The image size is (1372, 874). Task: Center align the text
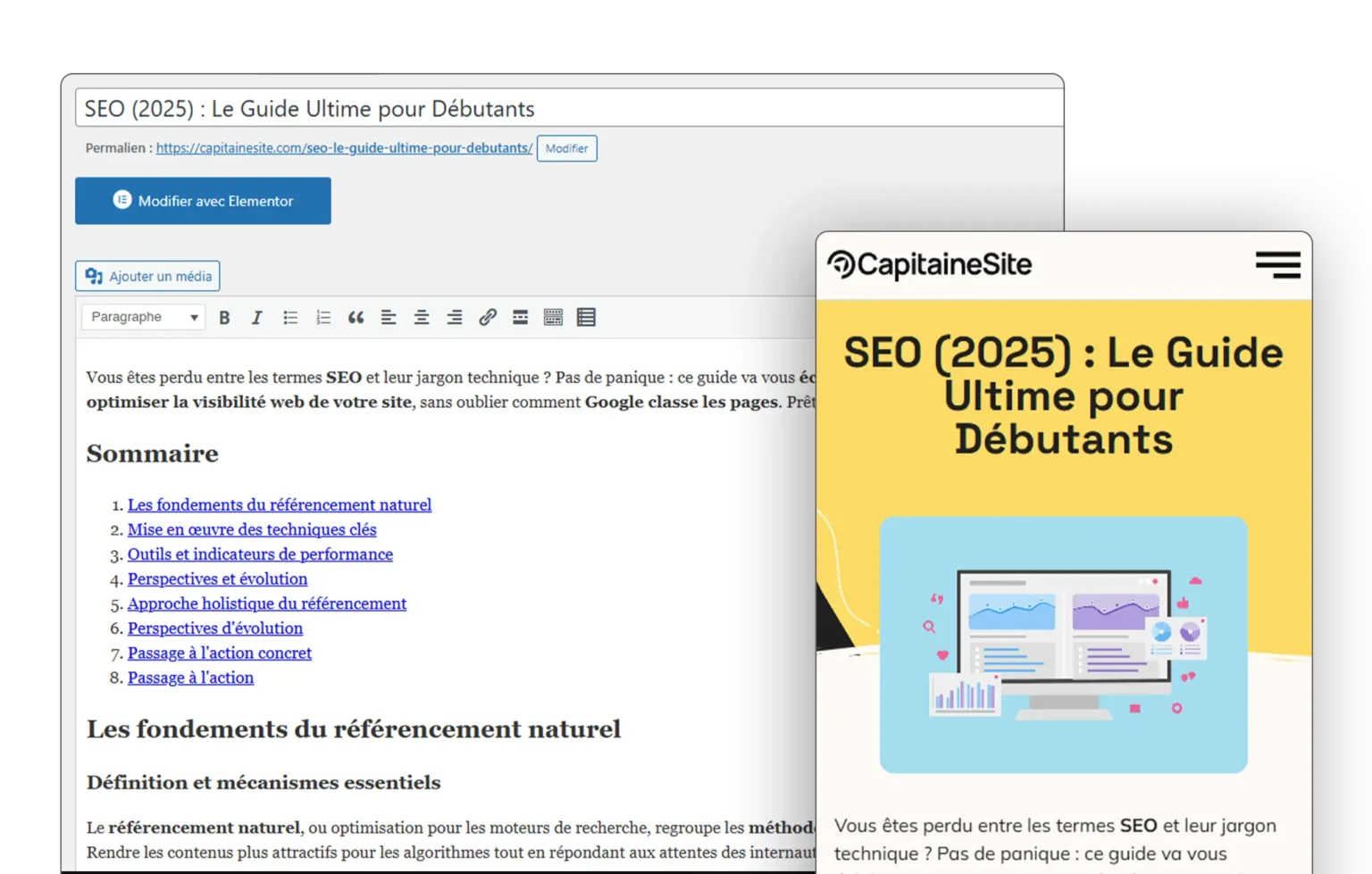[x=422, y=318]
